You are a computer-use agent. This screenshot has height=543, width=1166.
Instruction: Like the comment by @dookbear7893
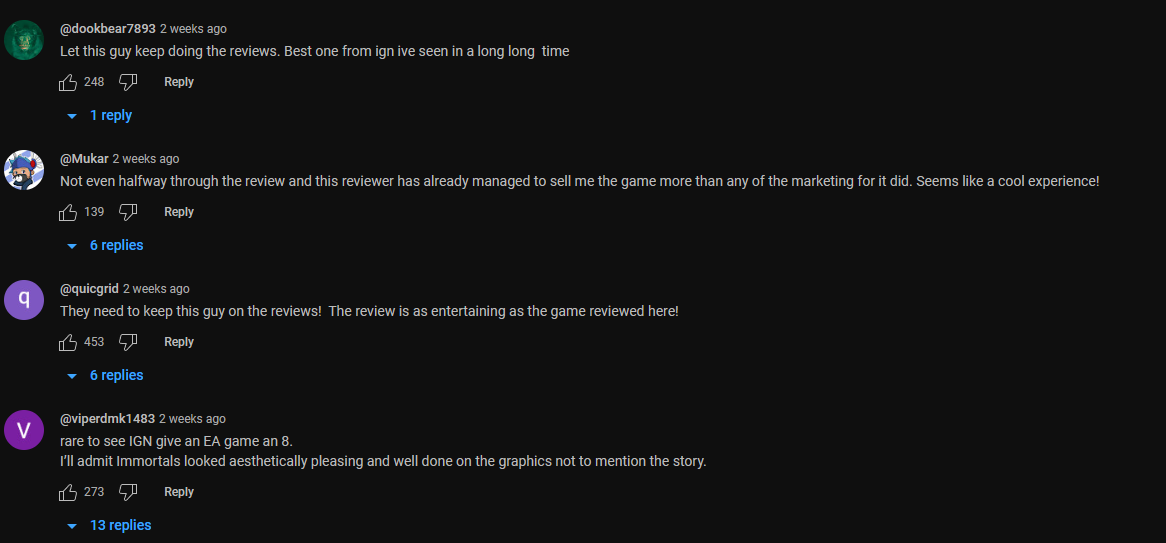click(68, 82)
